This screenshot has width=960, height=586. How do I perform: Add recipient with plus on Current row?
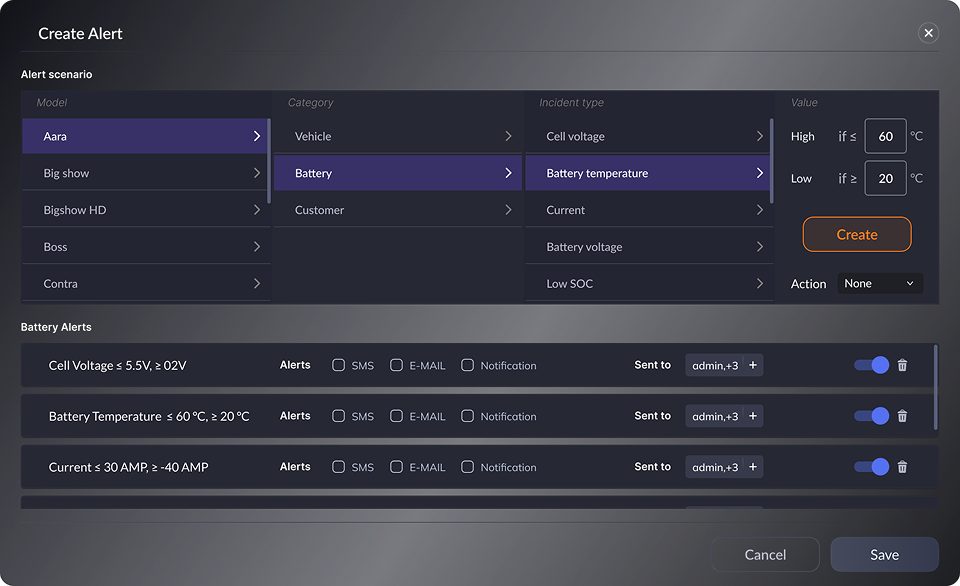pos(753,467)
